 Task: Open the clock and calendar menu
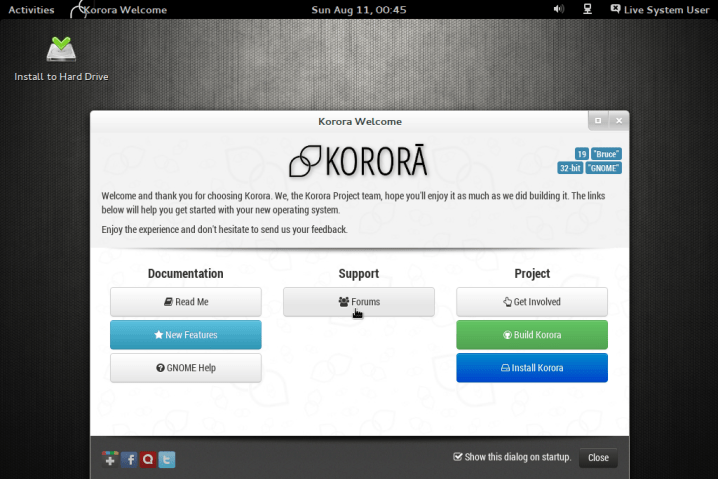359,10
